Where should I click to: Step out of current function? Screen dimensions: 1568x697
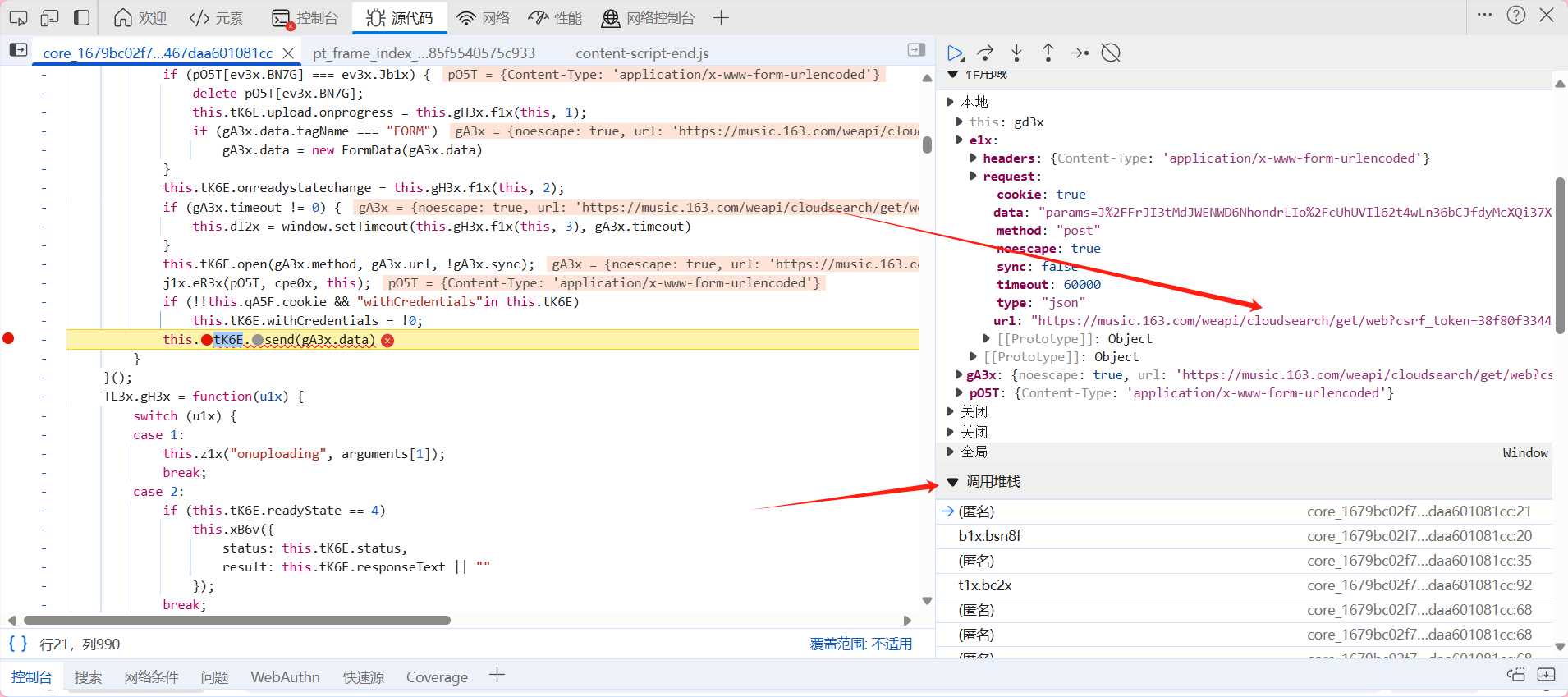1048,53
